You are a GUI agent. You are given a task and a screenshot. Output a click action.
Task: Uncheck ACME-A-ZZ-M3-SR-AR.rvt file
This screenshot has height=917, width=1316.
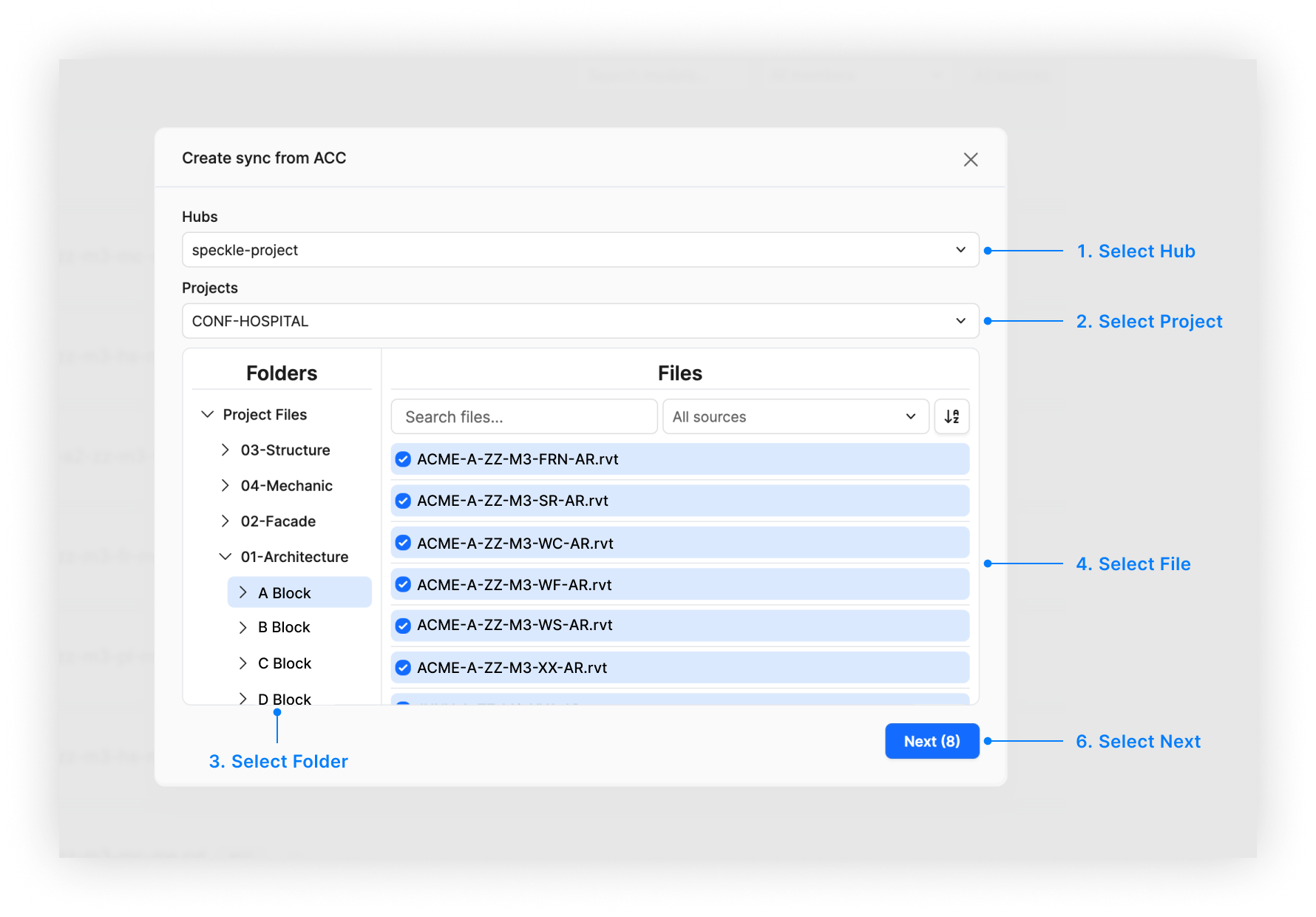[x=402, y=501]
